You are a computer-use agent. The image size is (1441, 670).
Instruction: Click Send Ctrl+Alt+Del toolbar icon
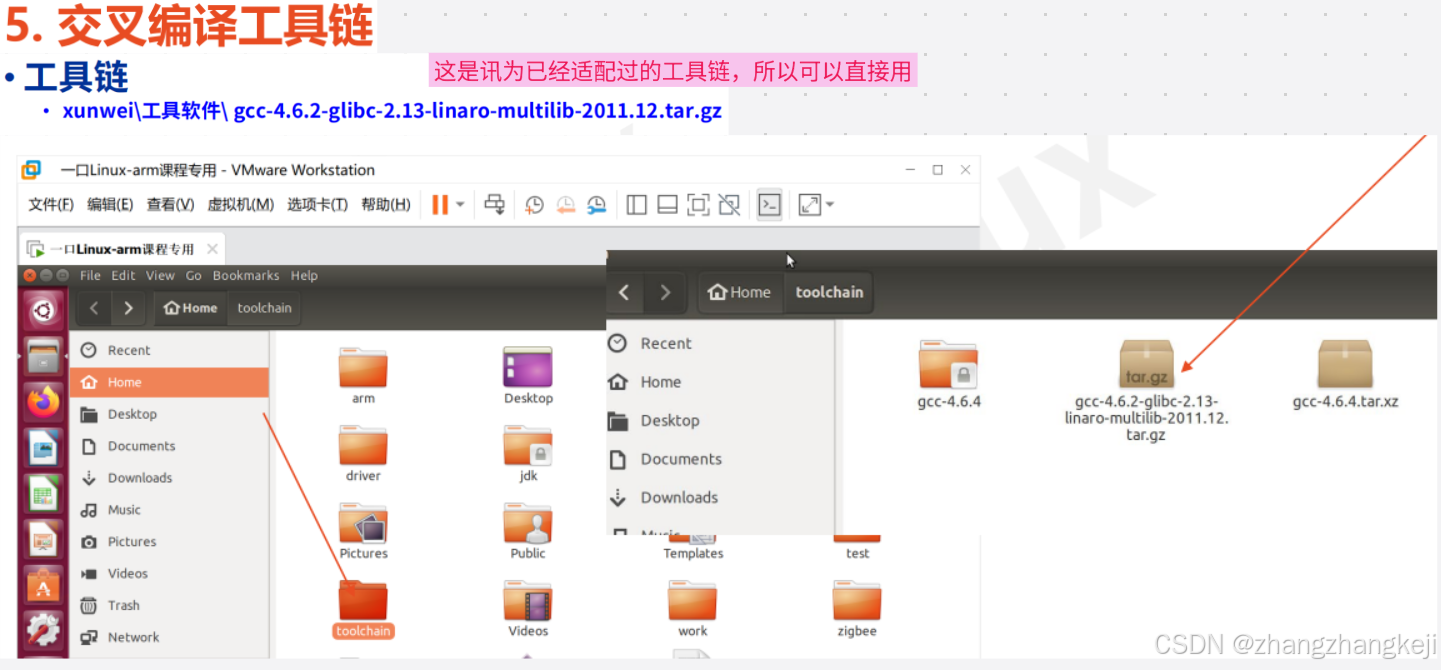pyautogui.click(x=494, y=205)
